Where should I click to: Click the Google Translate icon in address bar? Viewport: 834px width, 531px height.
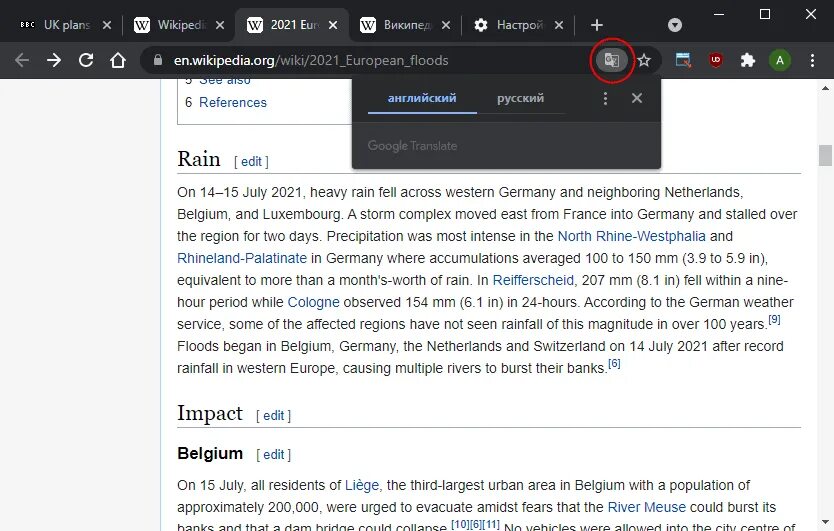(x=611, y=60)
